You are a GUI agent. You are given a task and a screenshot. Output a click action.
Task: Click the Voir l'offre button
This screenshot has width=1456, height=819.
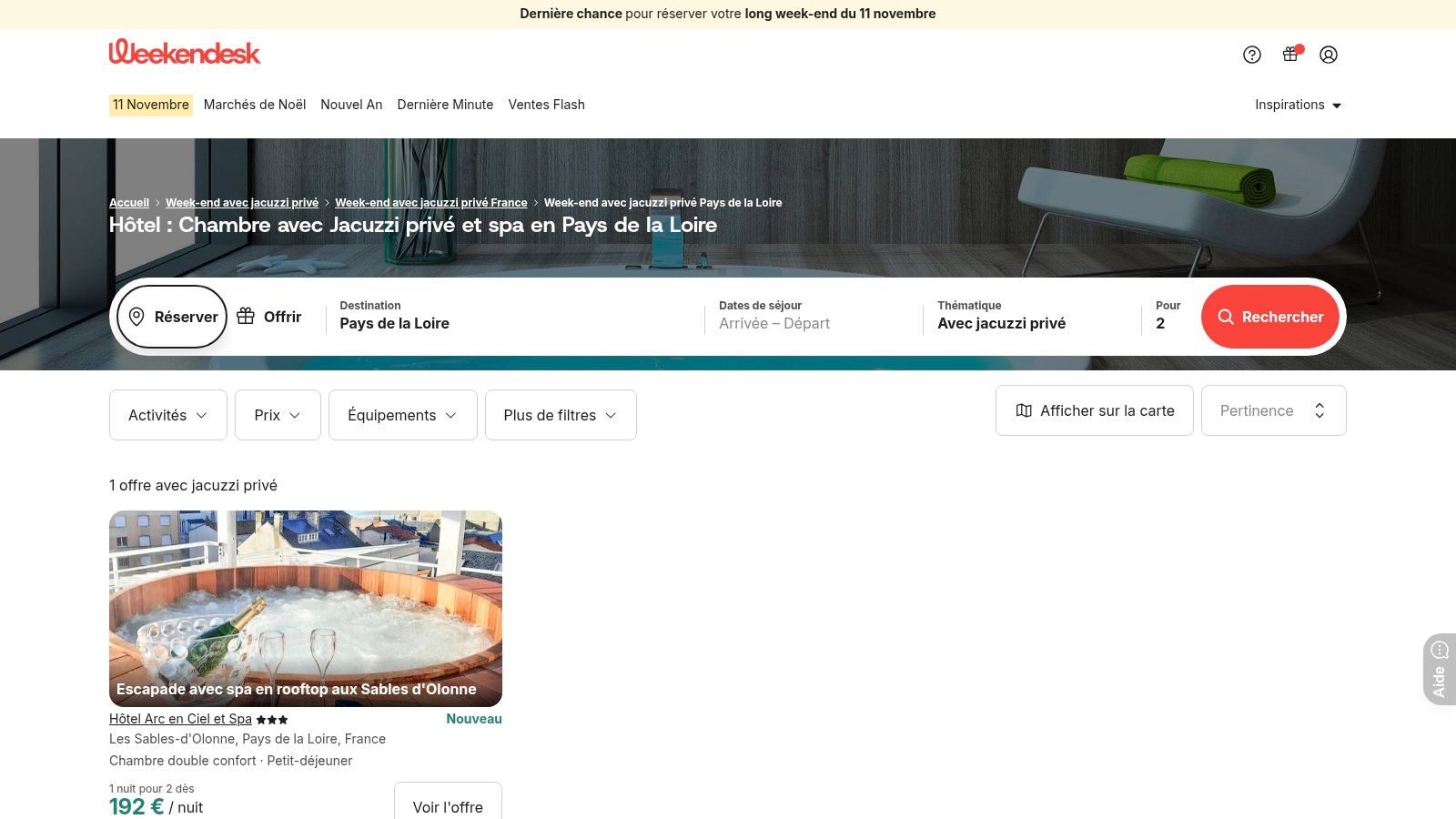click(x=448, y=802)
